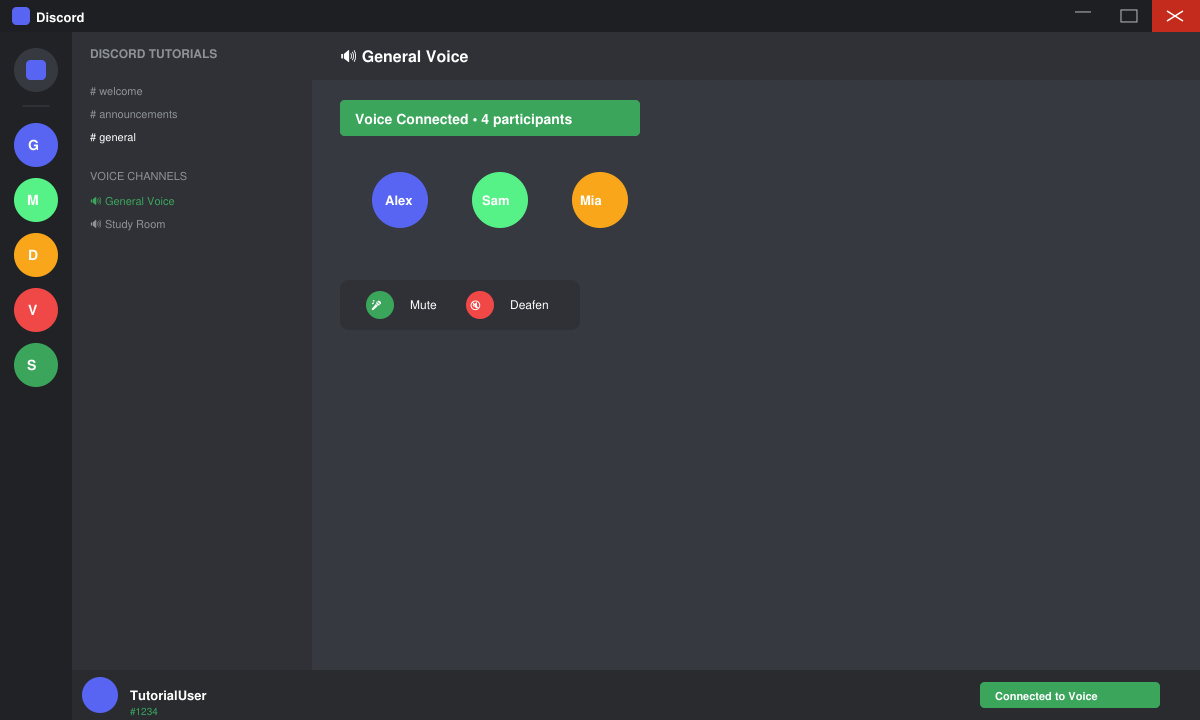Click the Mute label
Viewport: 1200px width, 720px height.
[423, 305]
